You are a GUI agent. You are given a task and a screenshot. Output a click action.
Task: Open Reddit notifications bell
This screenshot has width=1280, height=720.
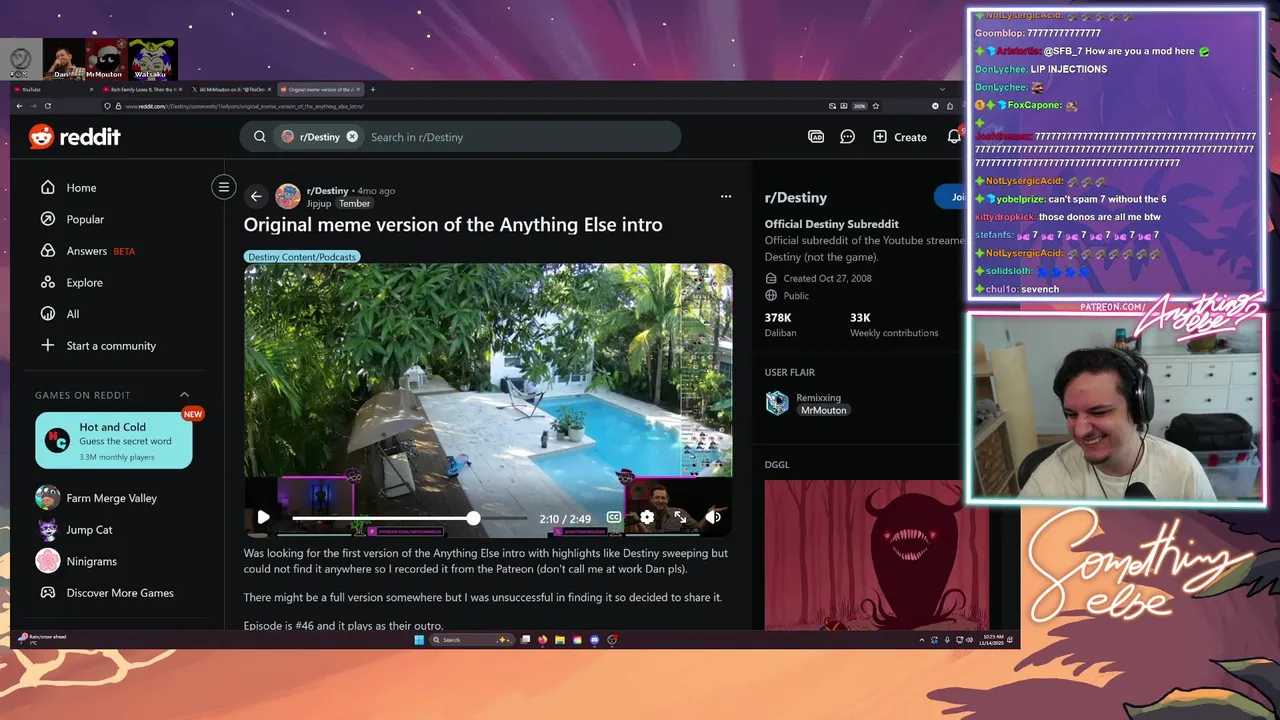954,137
